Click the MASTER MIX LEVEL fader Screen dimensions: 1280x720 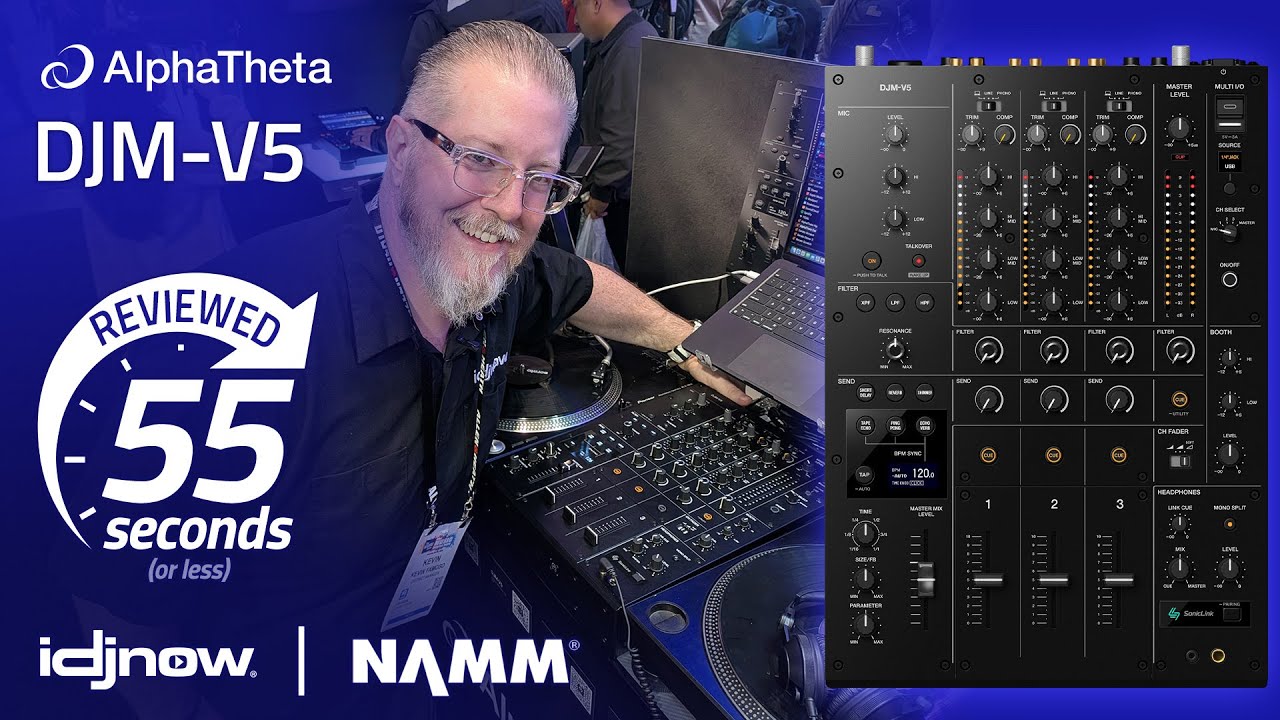tap(924, 578)
